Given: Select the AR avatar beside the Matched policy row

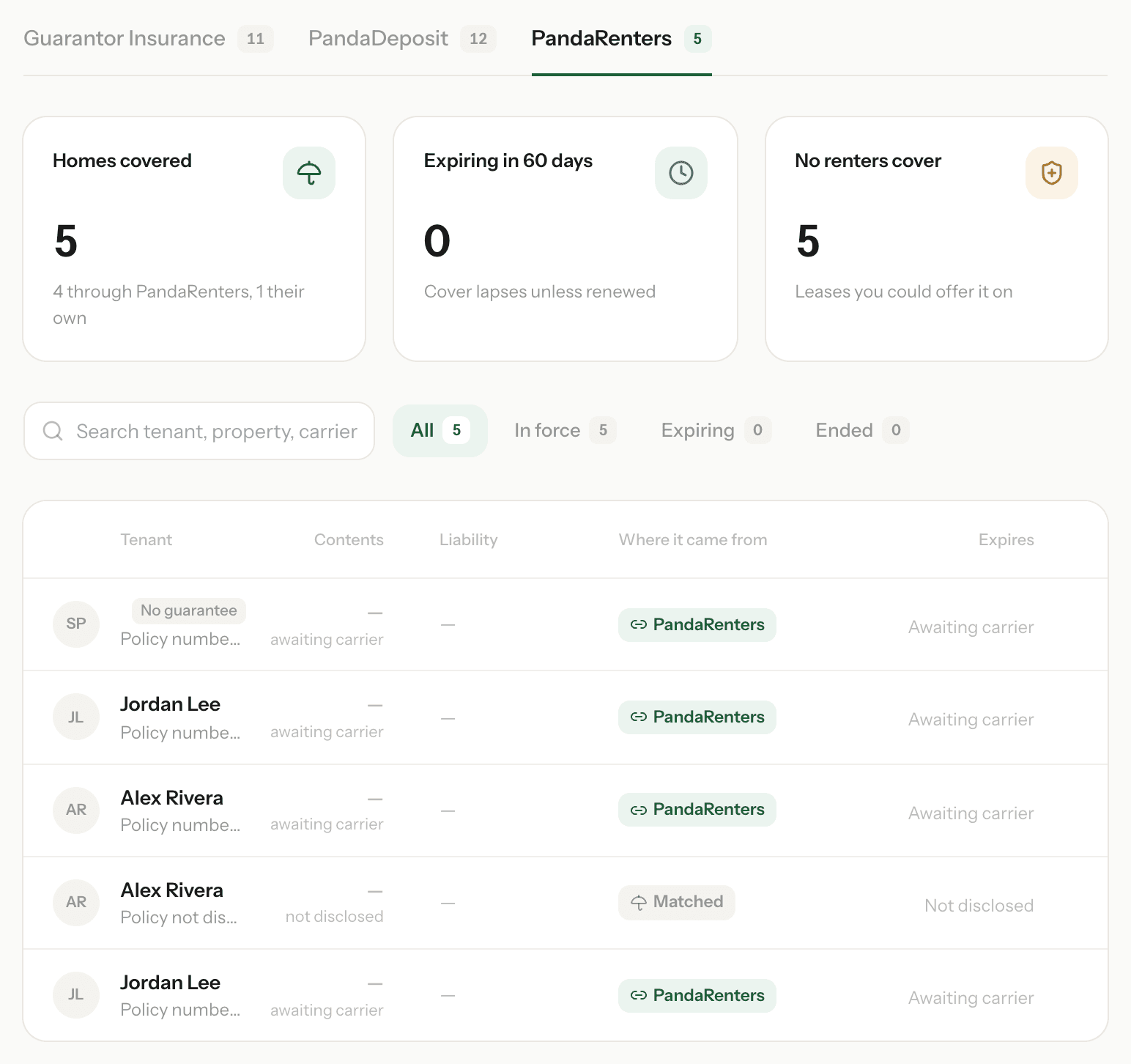Looking at the screenshot, I should pyautogui.click(x=76, y=903).
